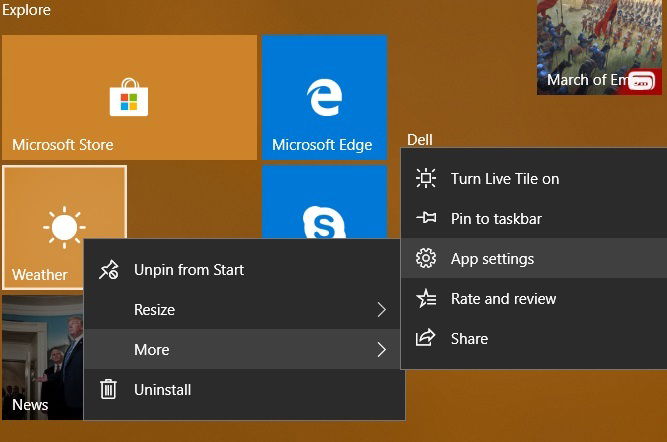Click the share arrow icon

coord(425,338)
